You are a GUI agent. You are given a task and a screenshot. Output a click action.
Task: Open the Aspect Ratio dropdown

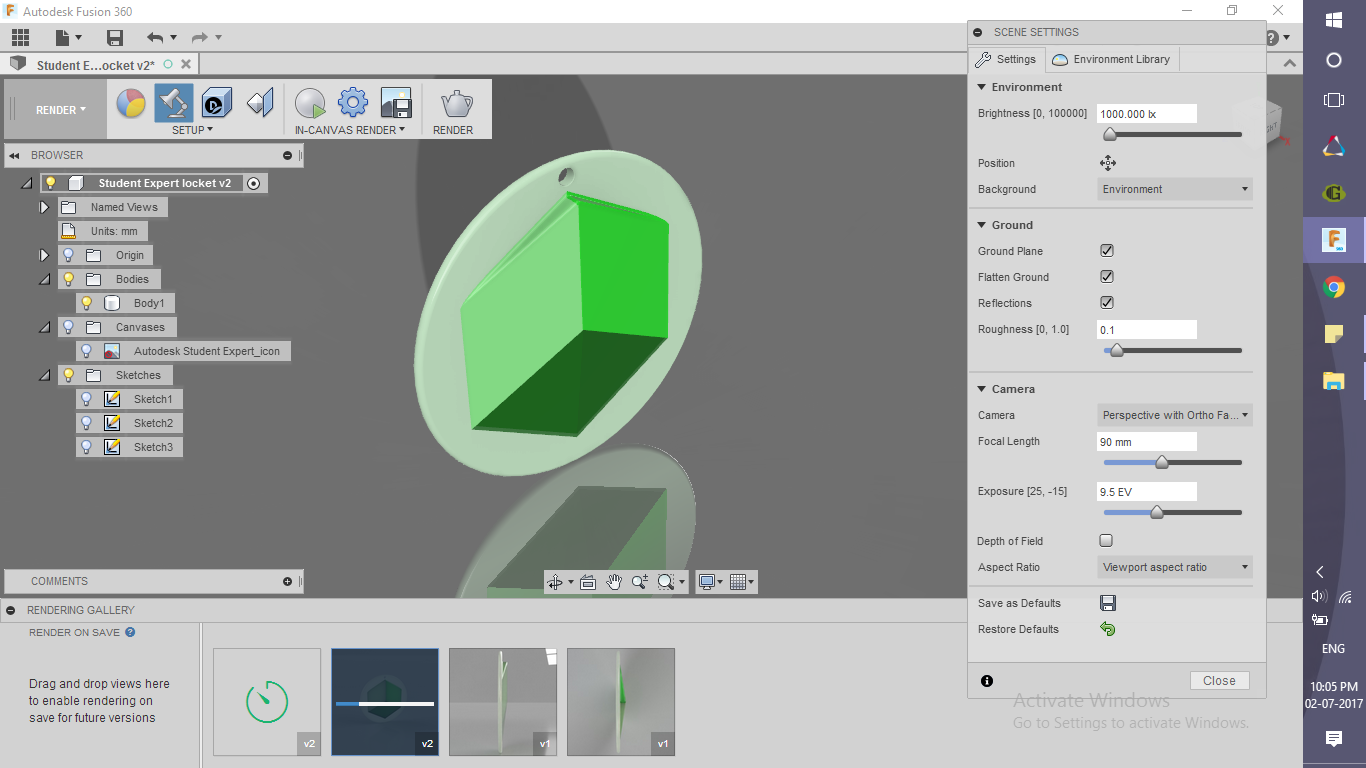tap(1175, 567)
